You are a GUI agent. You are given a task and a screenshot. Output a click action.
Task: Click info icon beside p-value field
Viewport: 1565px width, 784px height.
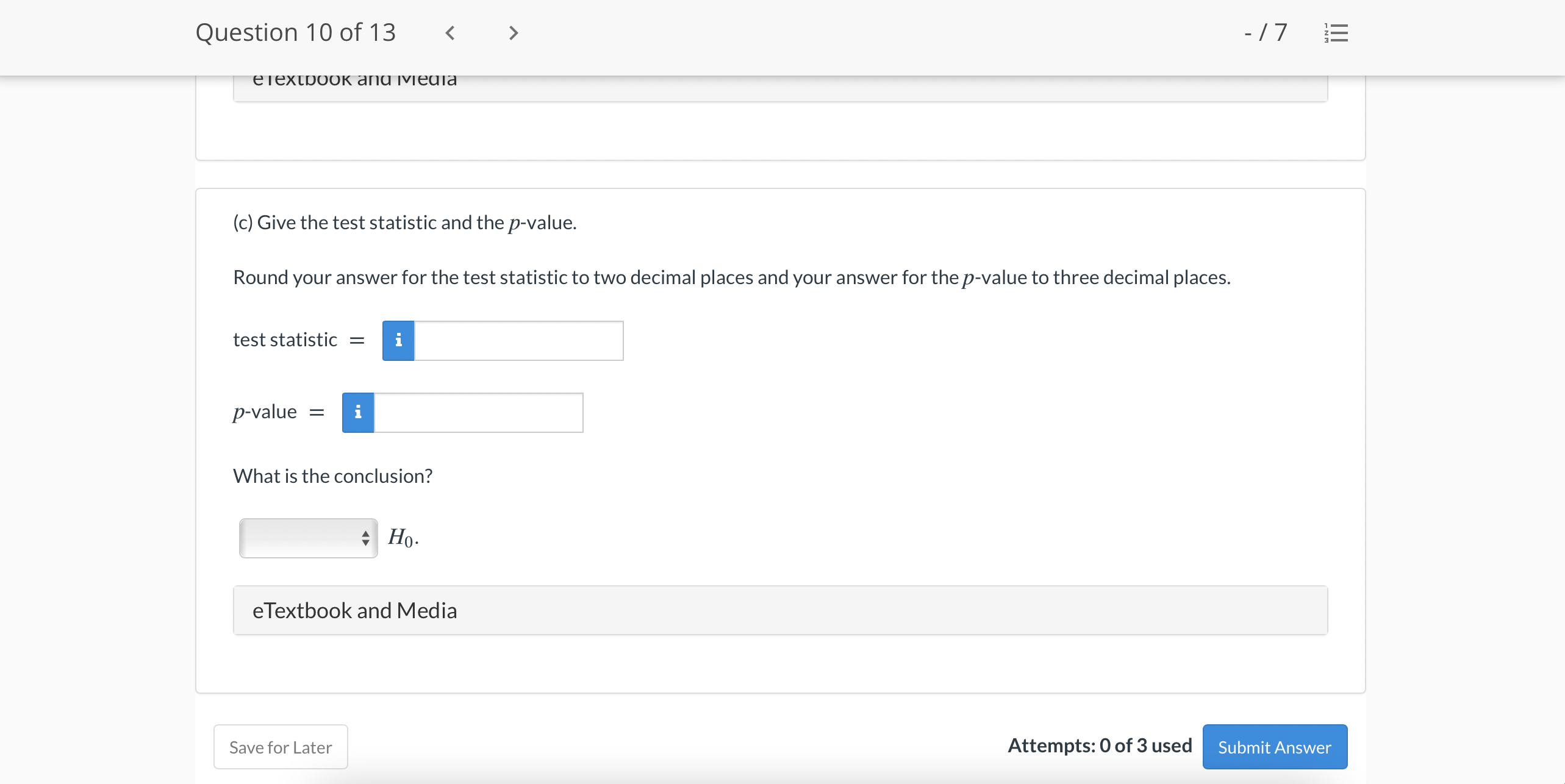coord(358,413)
